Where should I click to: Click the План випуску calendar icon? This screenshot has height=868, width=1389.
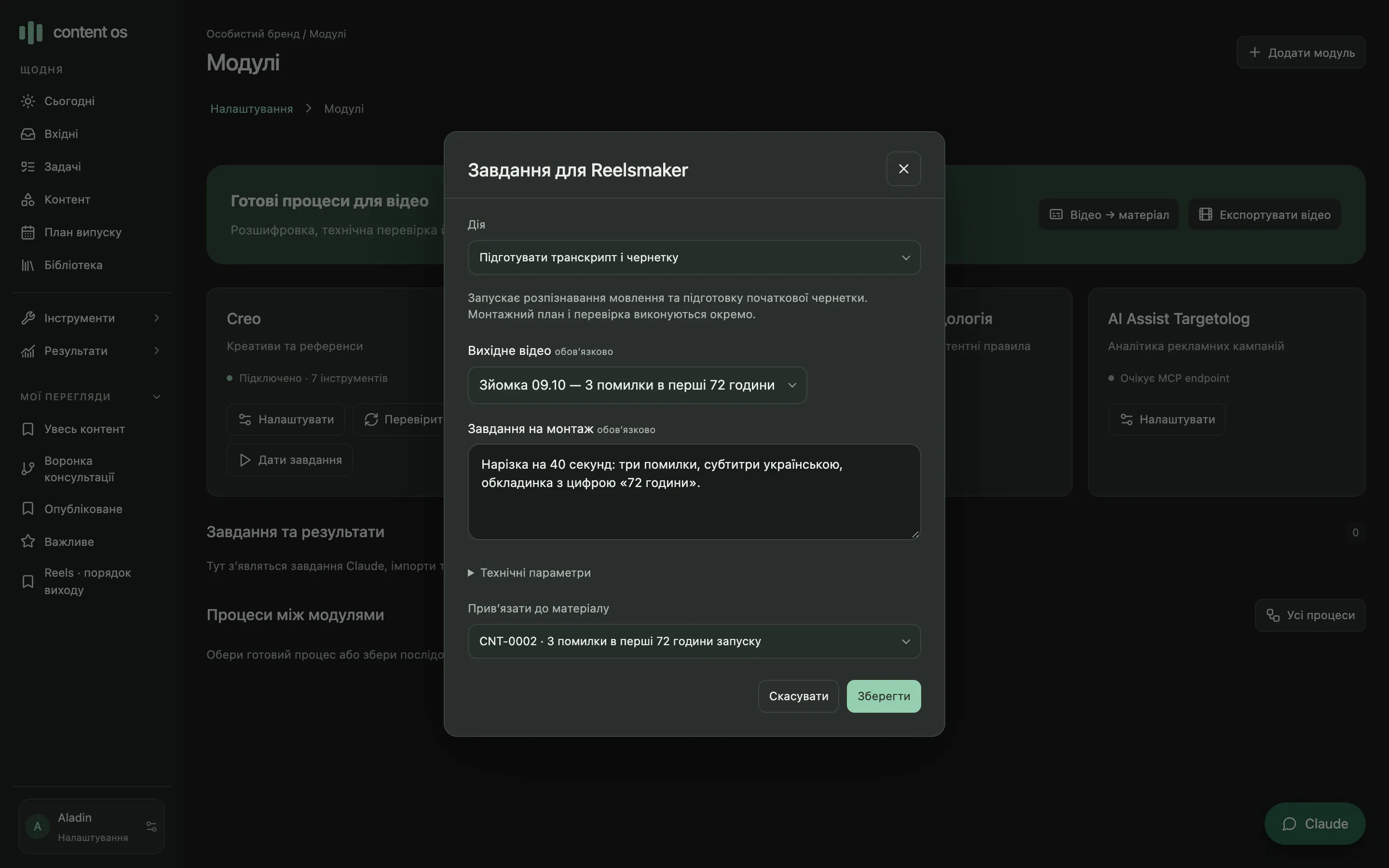pyautogui.click(x=27, y=232)
